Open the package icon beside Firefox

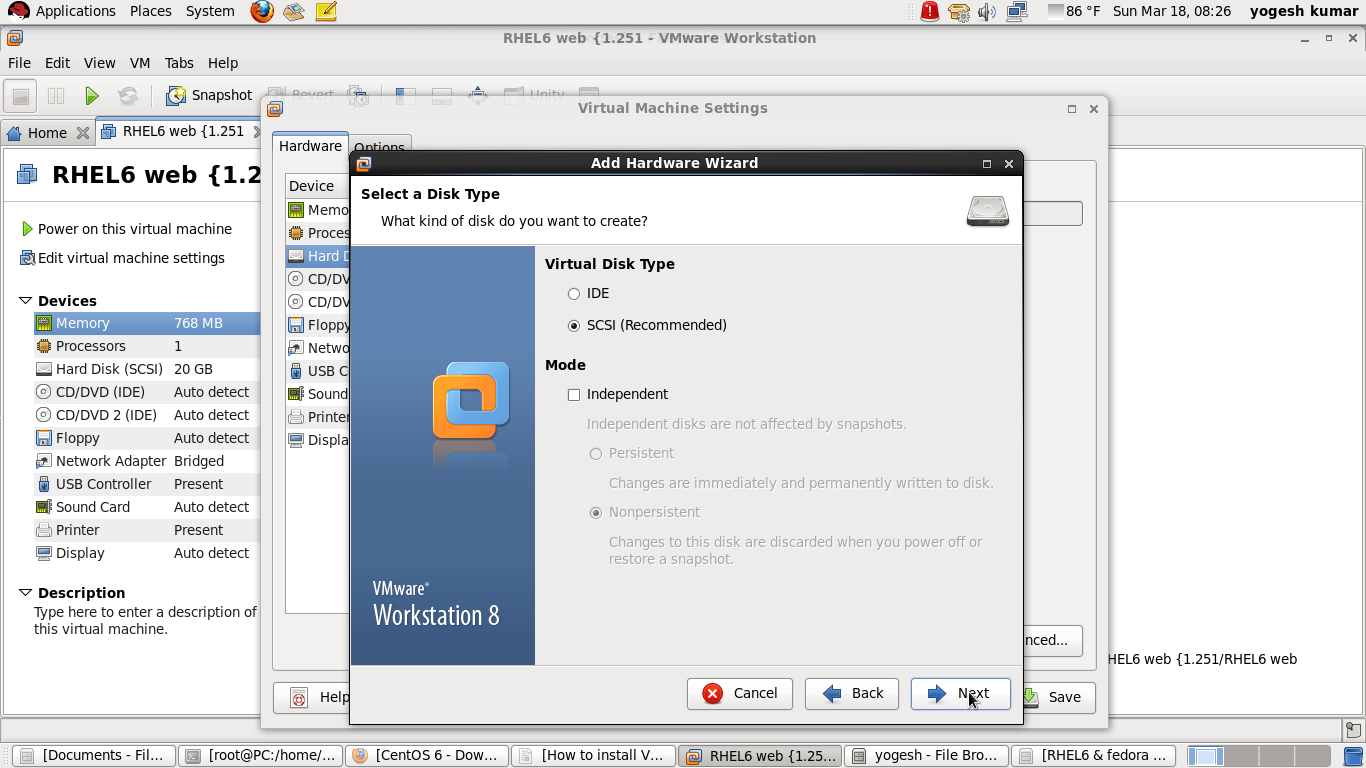[293, 11]
